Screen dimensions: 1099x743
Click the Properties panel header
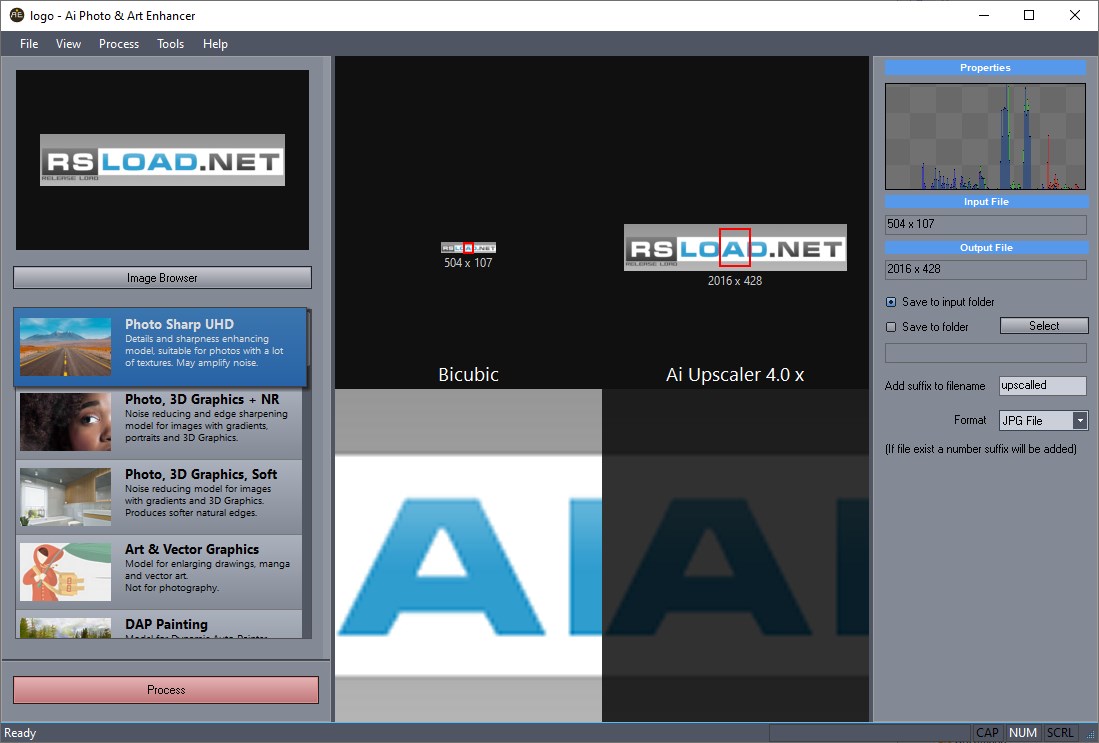[985, 67]
